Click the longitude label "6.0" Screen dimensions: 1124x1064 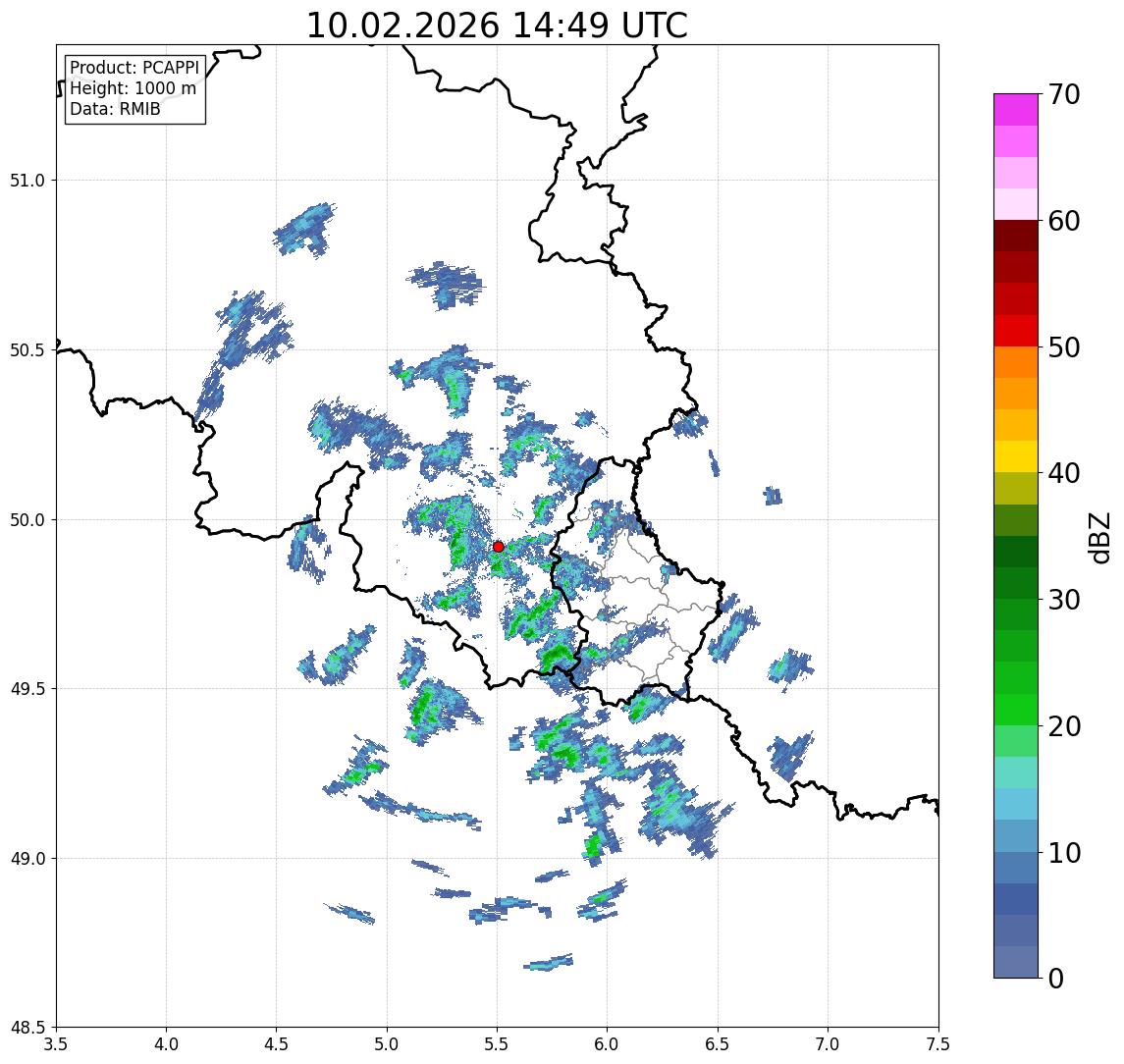608,1044
